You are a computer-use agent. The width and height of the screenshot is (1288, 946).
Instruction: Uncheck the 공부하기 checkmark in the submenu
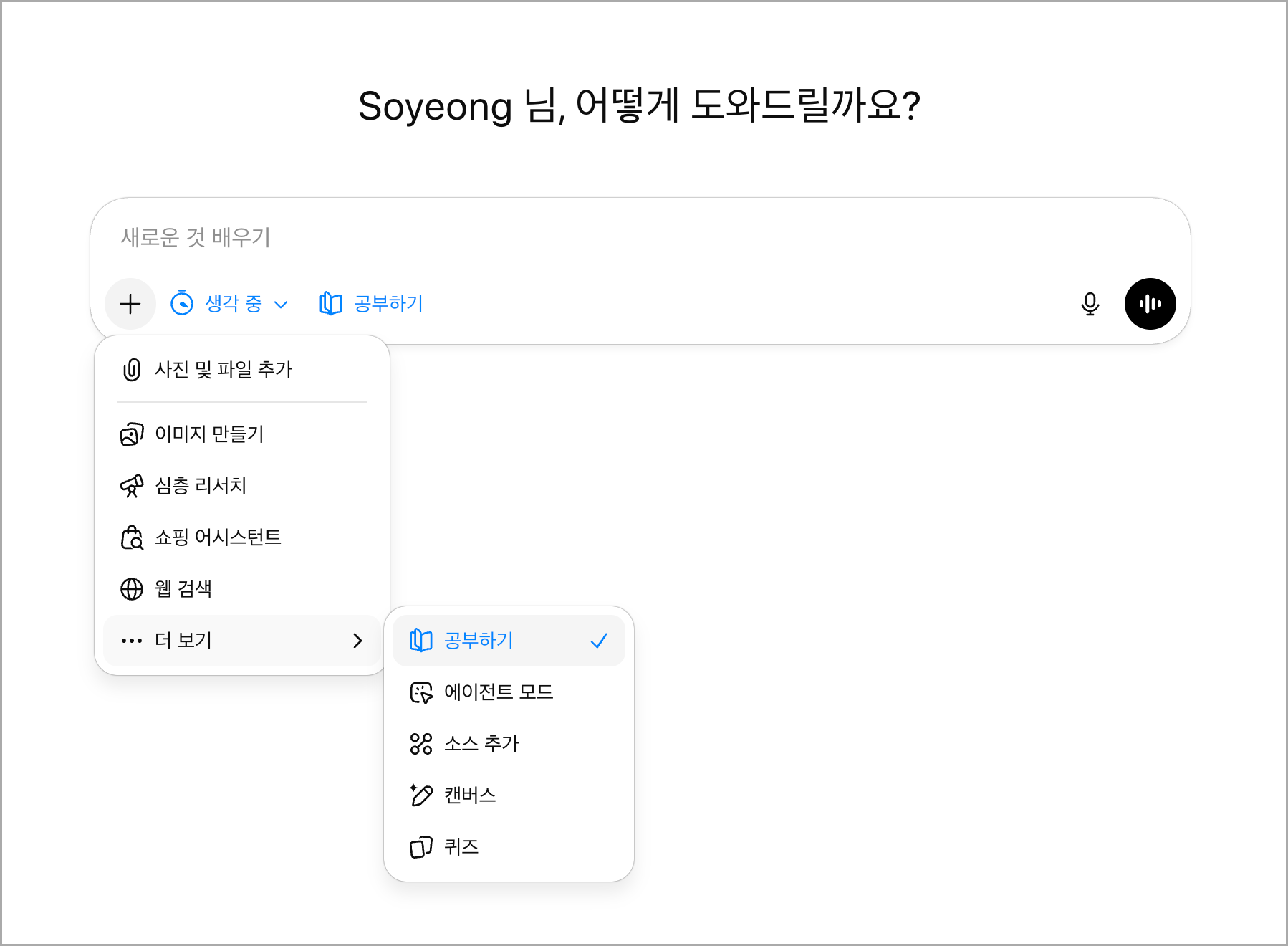coord(599,641)
